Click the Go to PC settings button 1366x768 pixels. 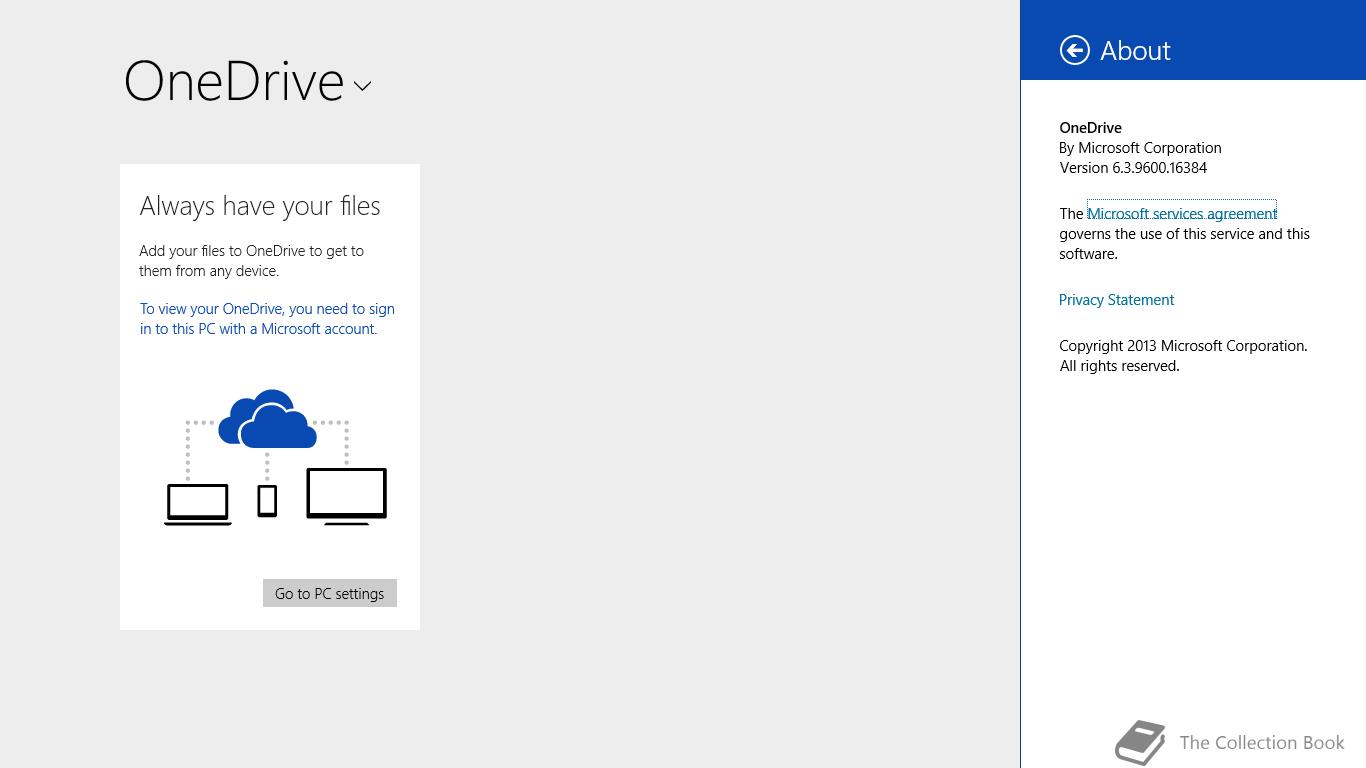[x=330, y=593]
